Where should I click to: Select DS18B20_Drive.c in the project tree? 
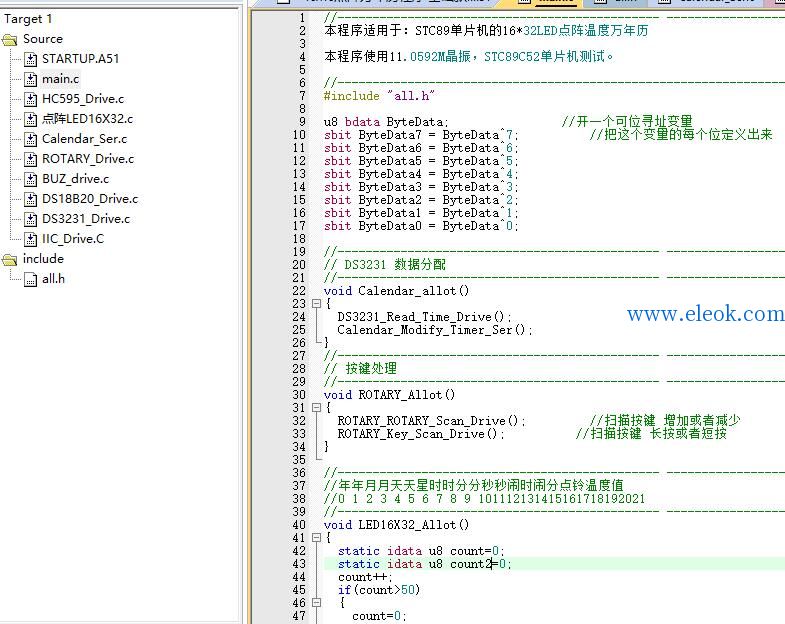(90, 199)
